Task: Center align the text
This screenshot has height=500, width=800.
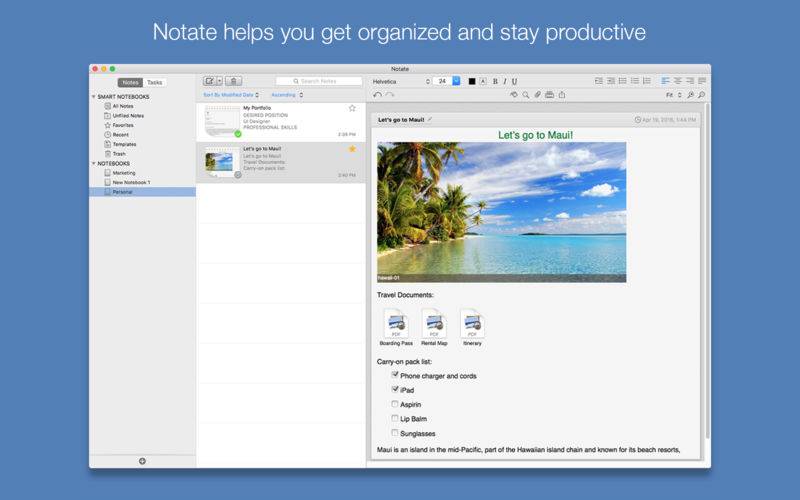Action: point(678,81)
